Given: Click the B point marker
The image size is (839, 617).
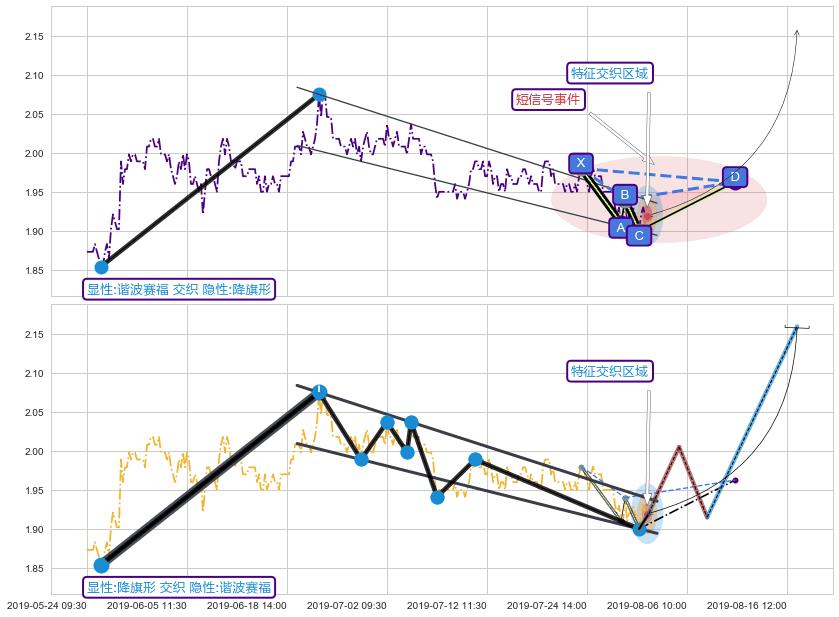Looking at the screenshot, I should [623, 195].
